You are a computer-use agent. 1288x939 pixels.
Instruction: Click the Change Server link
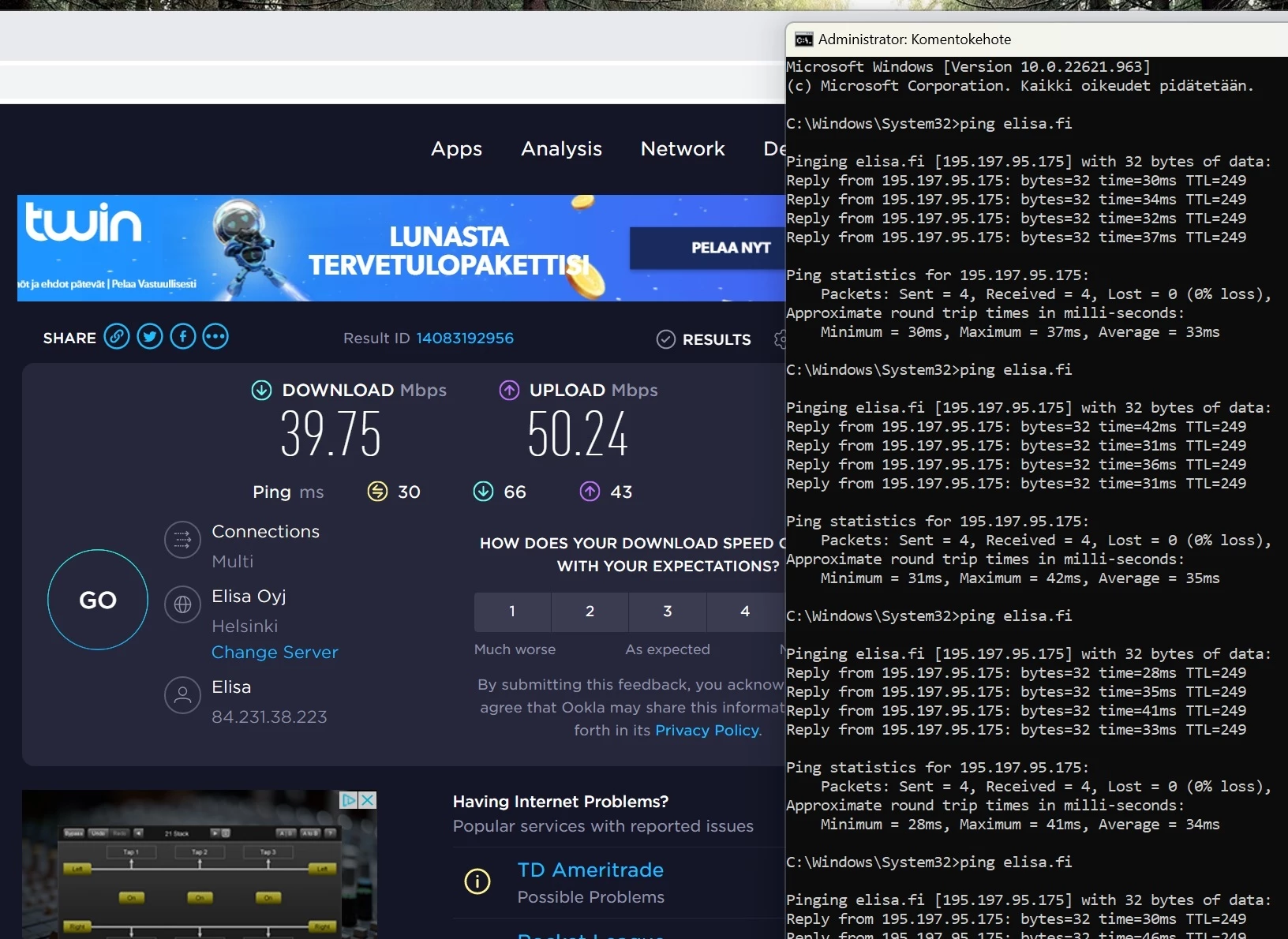click(x=275, y=653)
